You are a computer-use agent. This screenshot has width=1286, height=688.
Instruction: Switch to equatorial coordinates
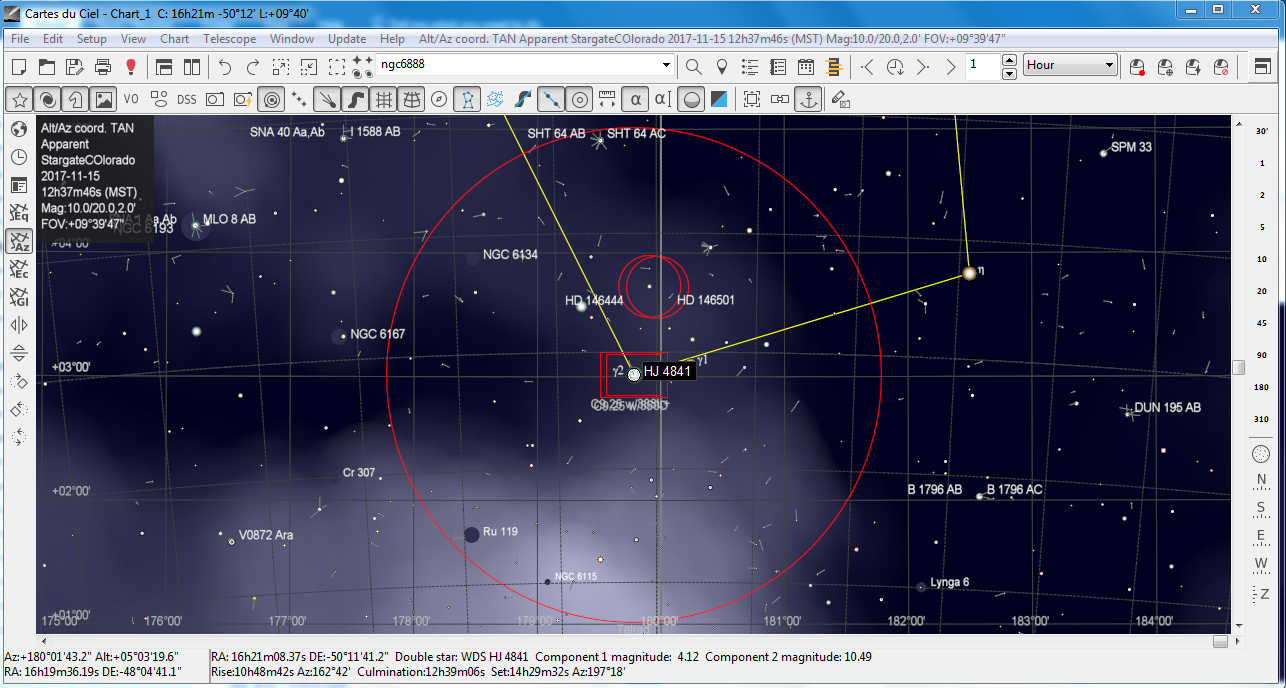click(x=19, y=213)
